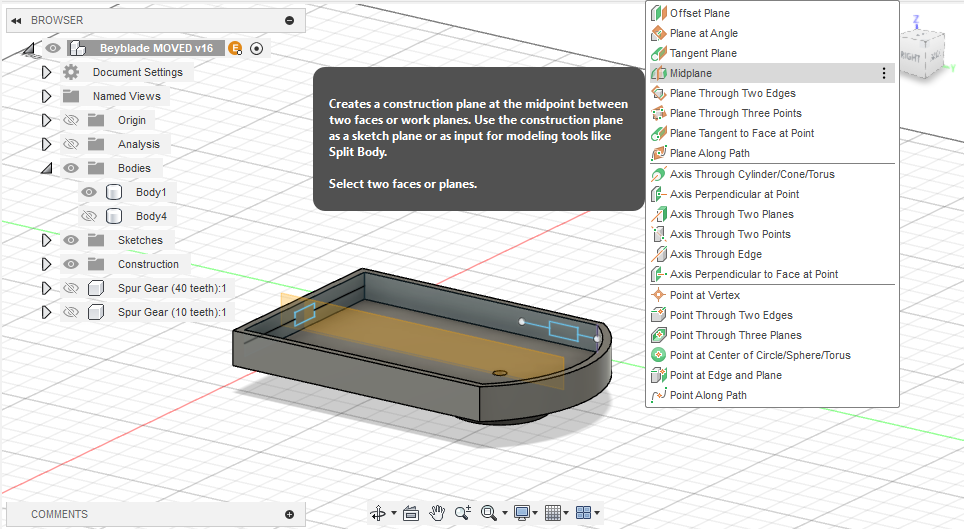Image resolution: width=964 pixels, height=529 pixels.
Task: Collapse the Bodies folder
Action: (x=47, y=168)
